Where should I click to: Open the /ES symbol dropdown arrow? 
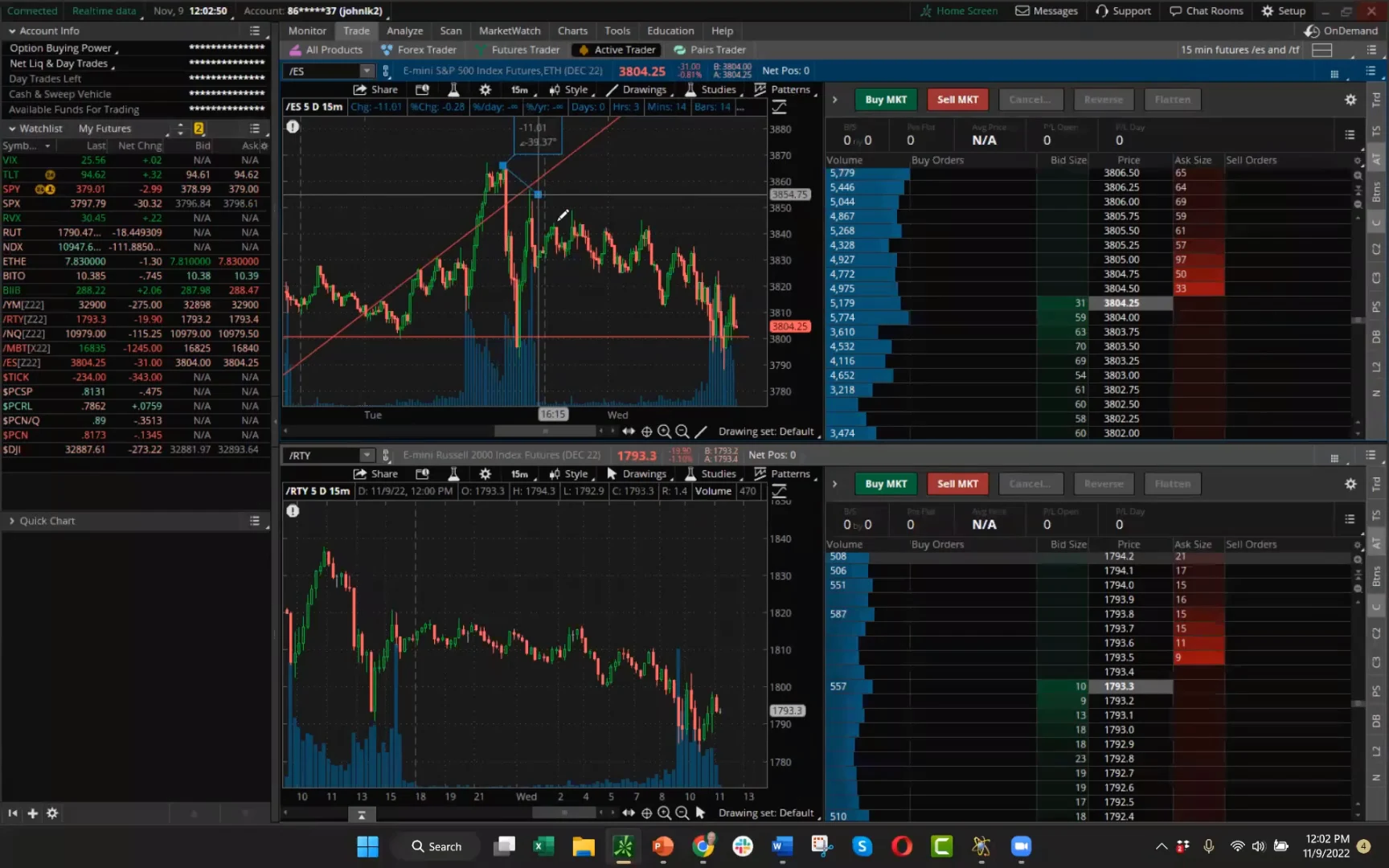click(367, 71)
